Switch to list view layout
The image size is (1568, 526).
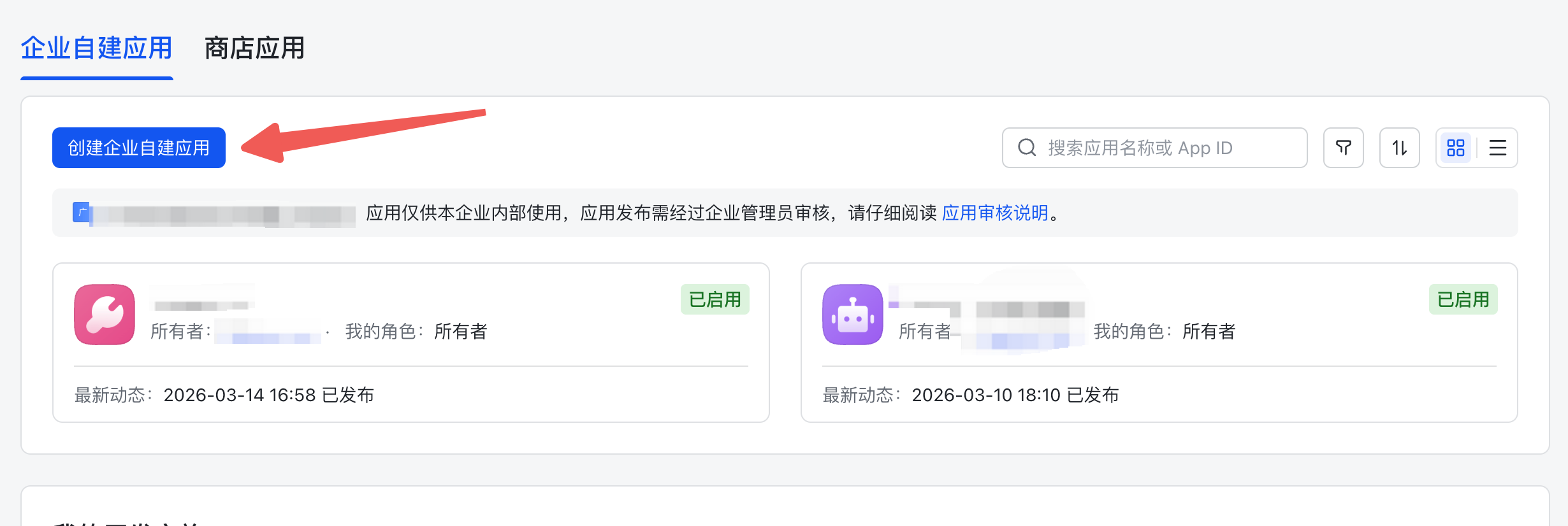pos(1497,148)
